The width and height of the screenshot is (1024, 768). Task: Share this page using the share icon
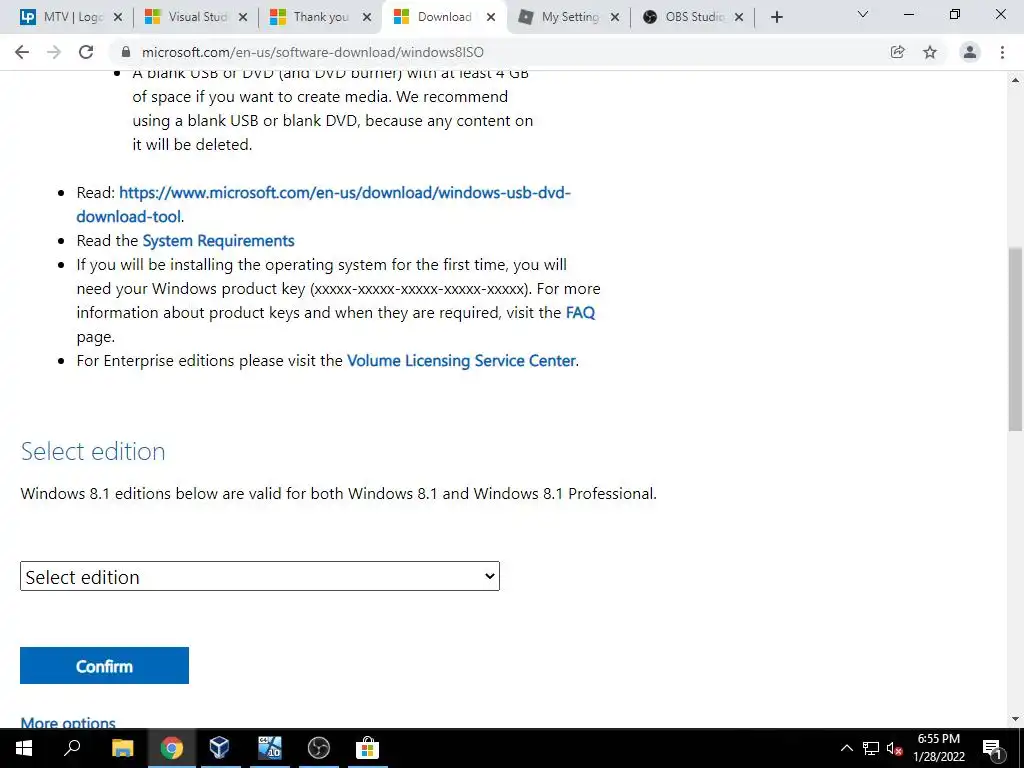click(x=898, y=52)
